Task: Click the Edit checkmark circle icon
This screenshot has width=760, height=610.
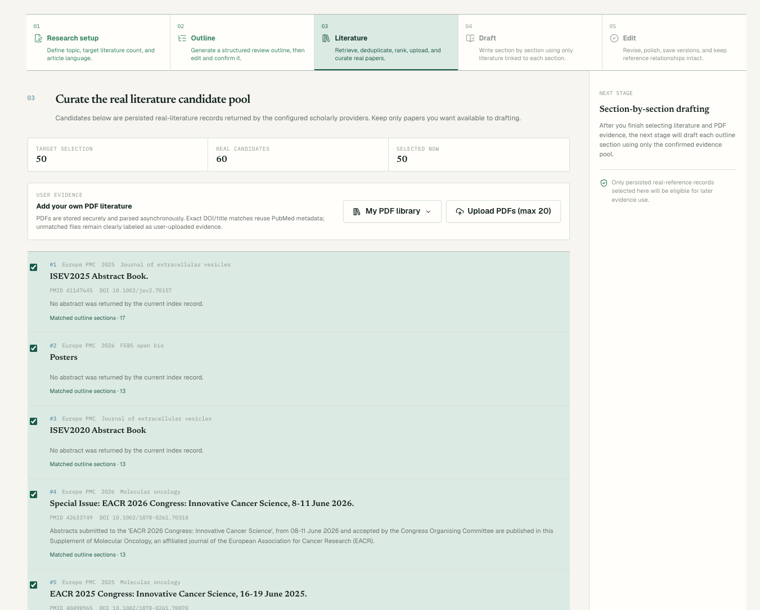Action: [x=614, y=38]
